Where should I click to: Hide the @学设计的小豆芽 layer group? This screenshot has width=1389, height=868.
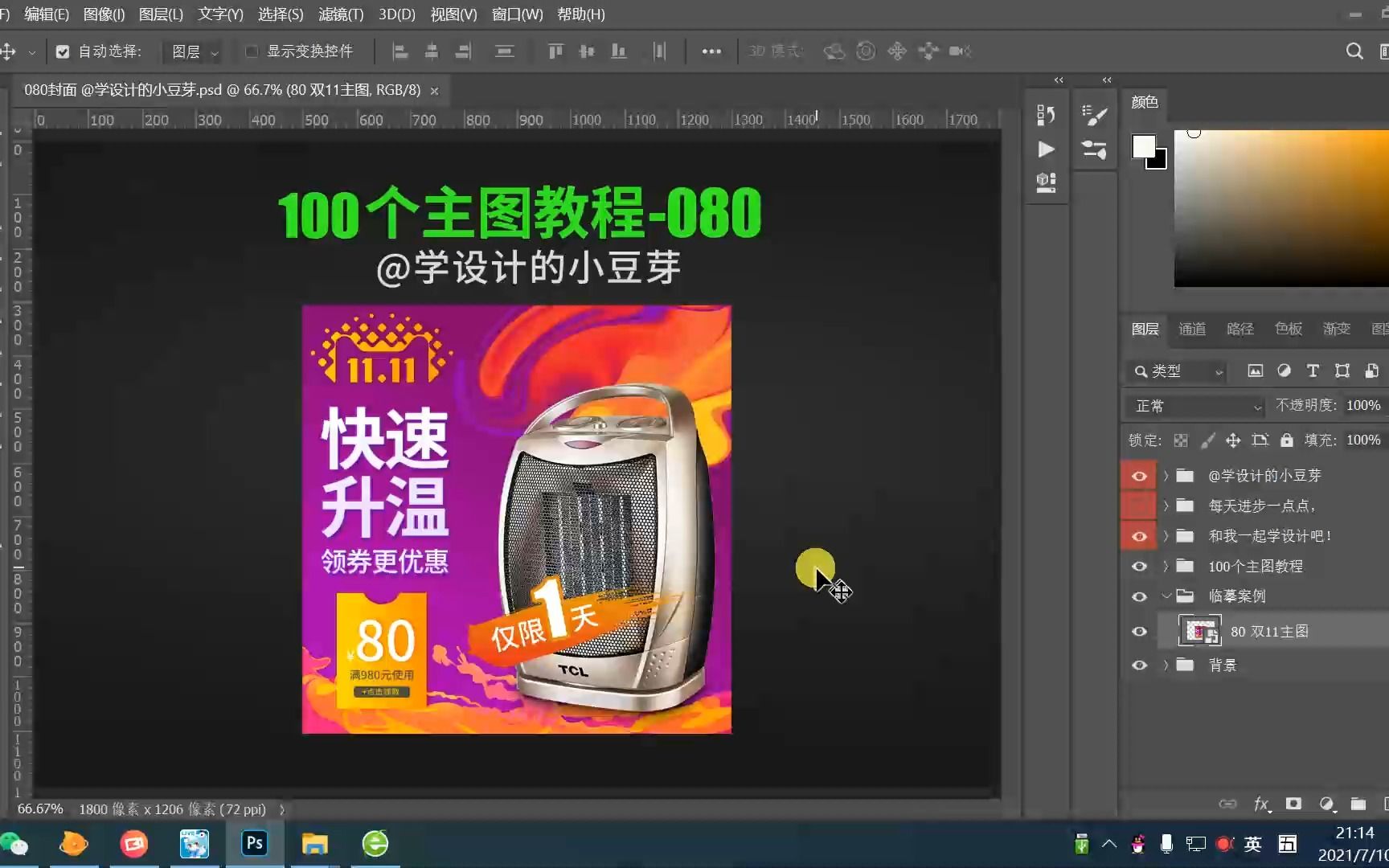click(1139, 476)
